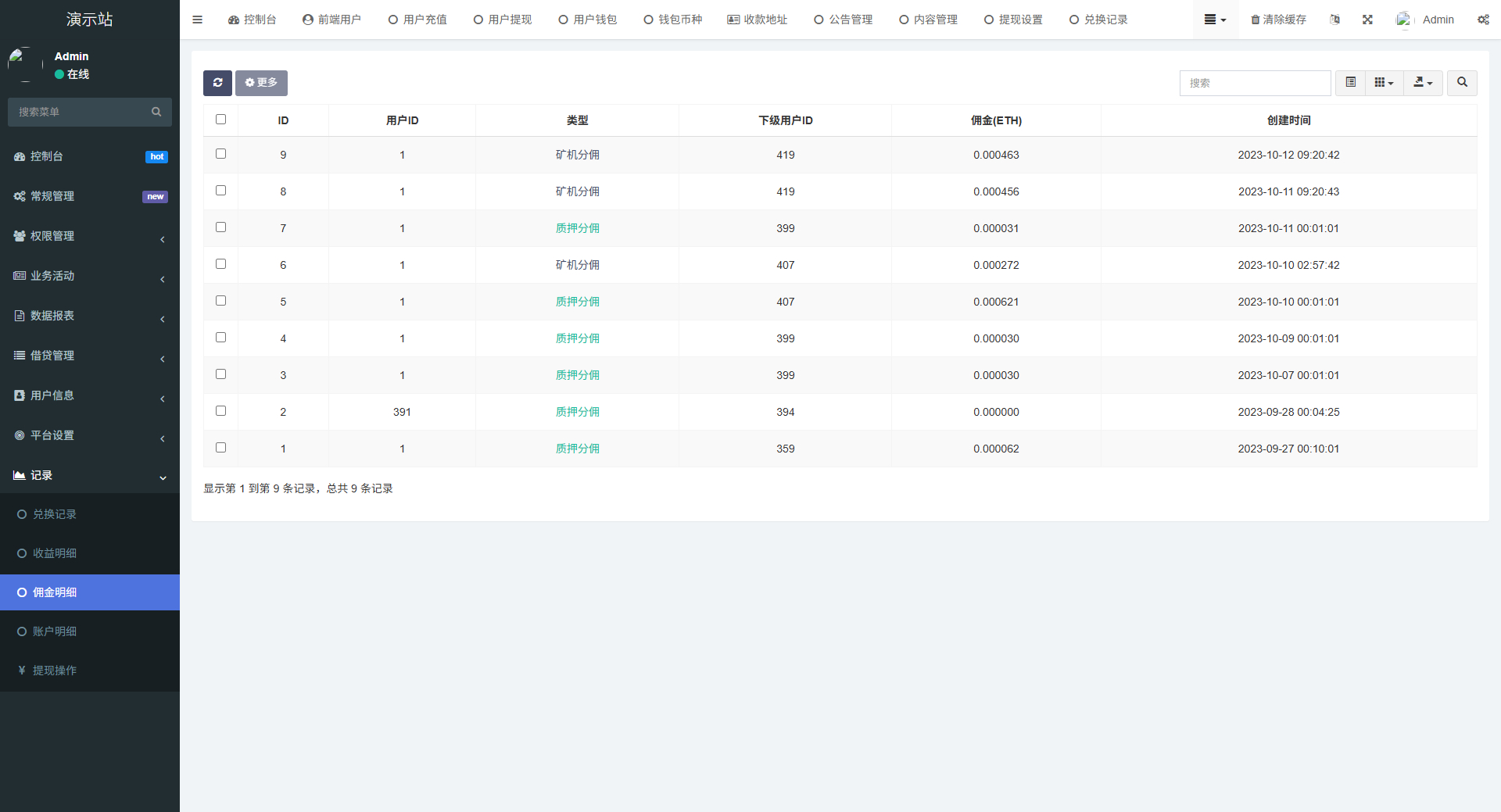Screen dimensions: 1501x812
Task: Select 兑换记录 from the top navigation
Action: [x=1098, y=19]
